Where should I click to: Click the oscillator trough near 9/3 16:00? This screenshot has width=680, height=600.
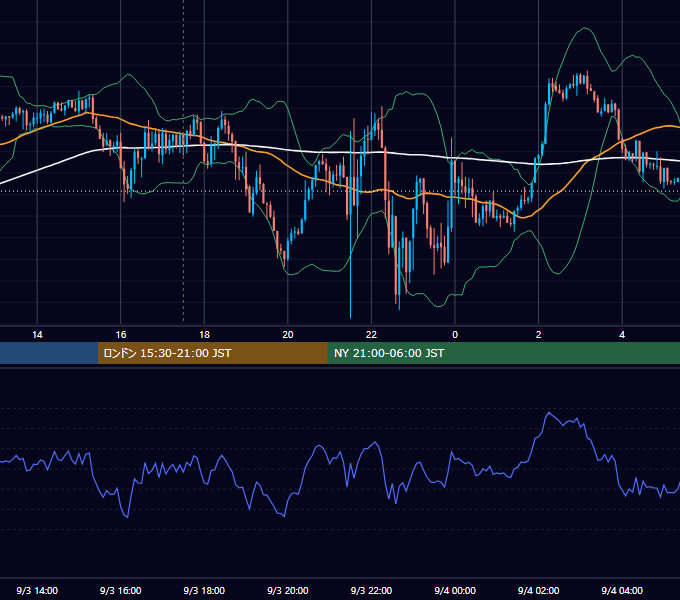(127, 516)
